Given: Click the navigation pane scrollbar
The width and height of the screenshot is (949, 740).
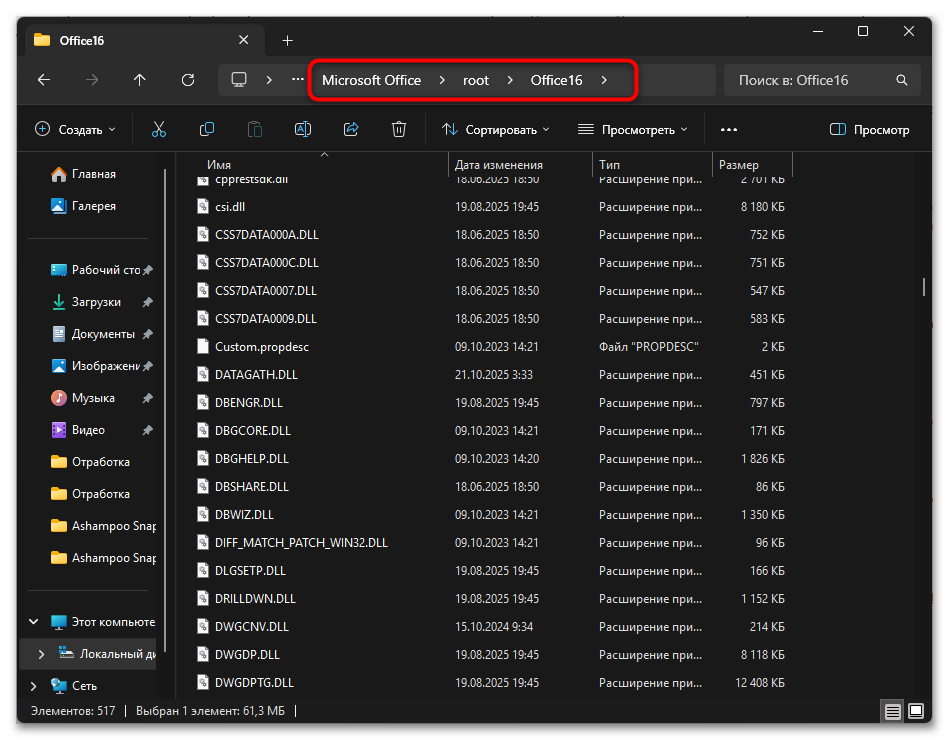Looking at the screenshot, I should click(165, 411).
